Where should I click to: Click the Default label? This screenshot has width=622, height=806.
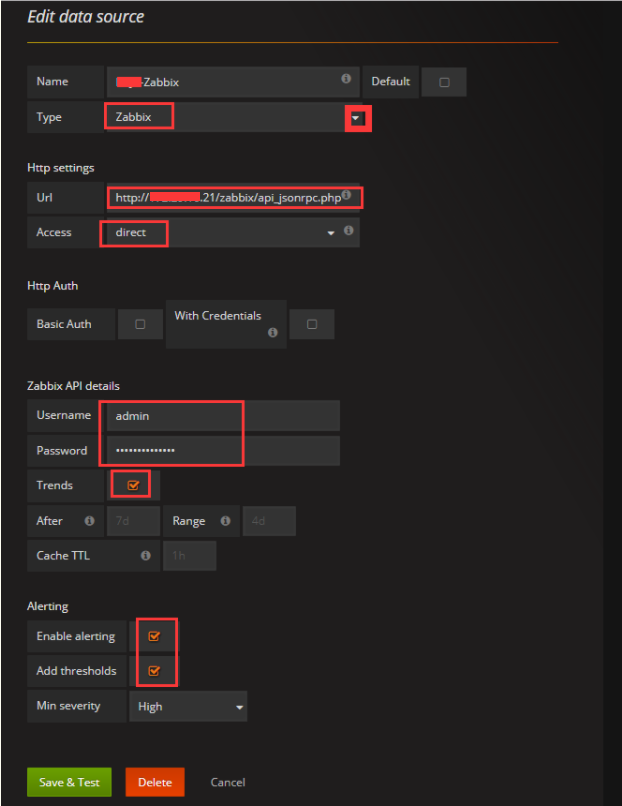(391, 82)
